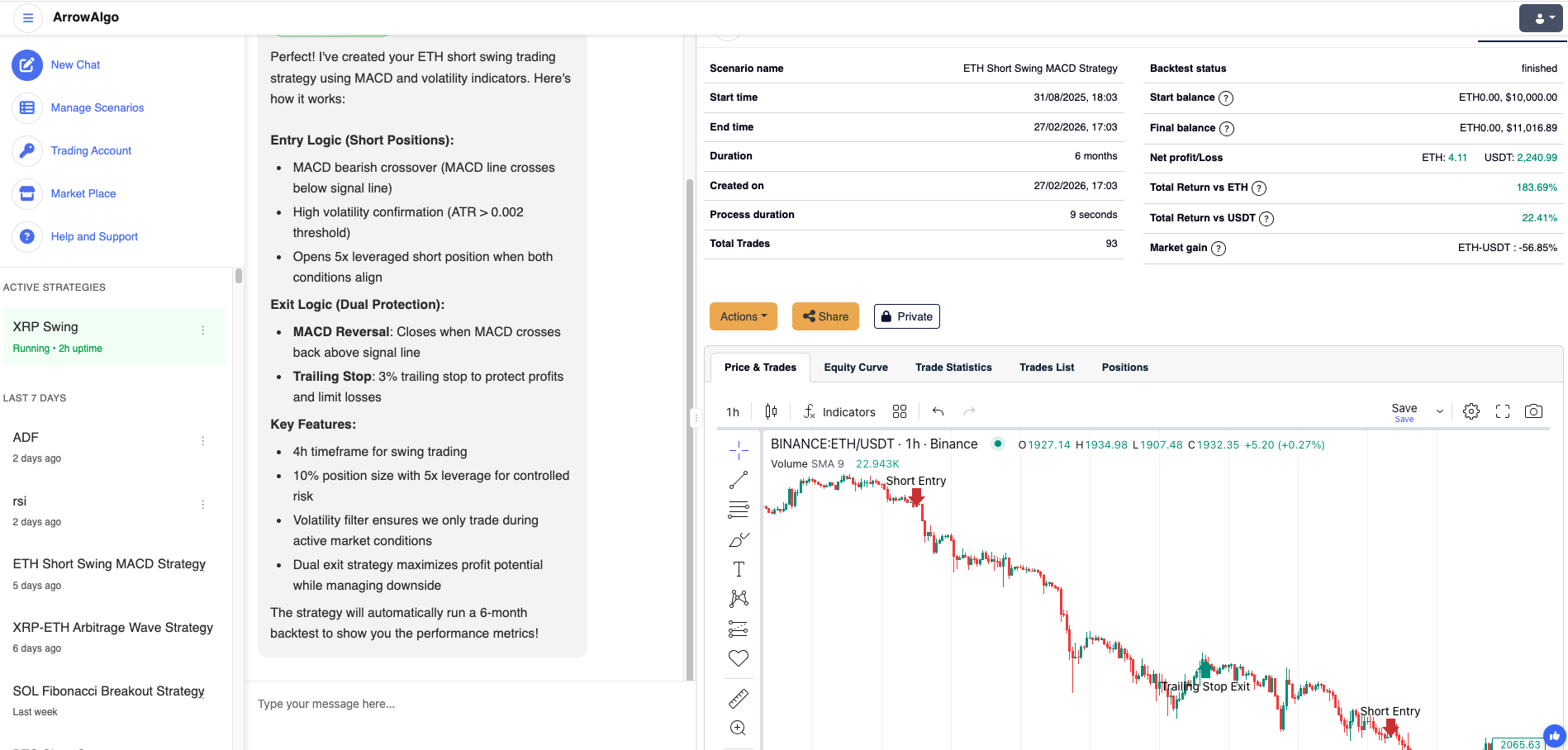
Task: Open the Trades List tab
Action: click(x=1047, y=367)
